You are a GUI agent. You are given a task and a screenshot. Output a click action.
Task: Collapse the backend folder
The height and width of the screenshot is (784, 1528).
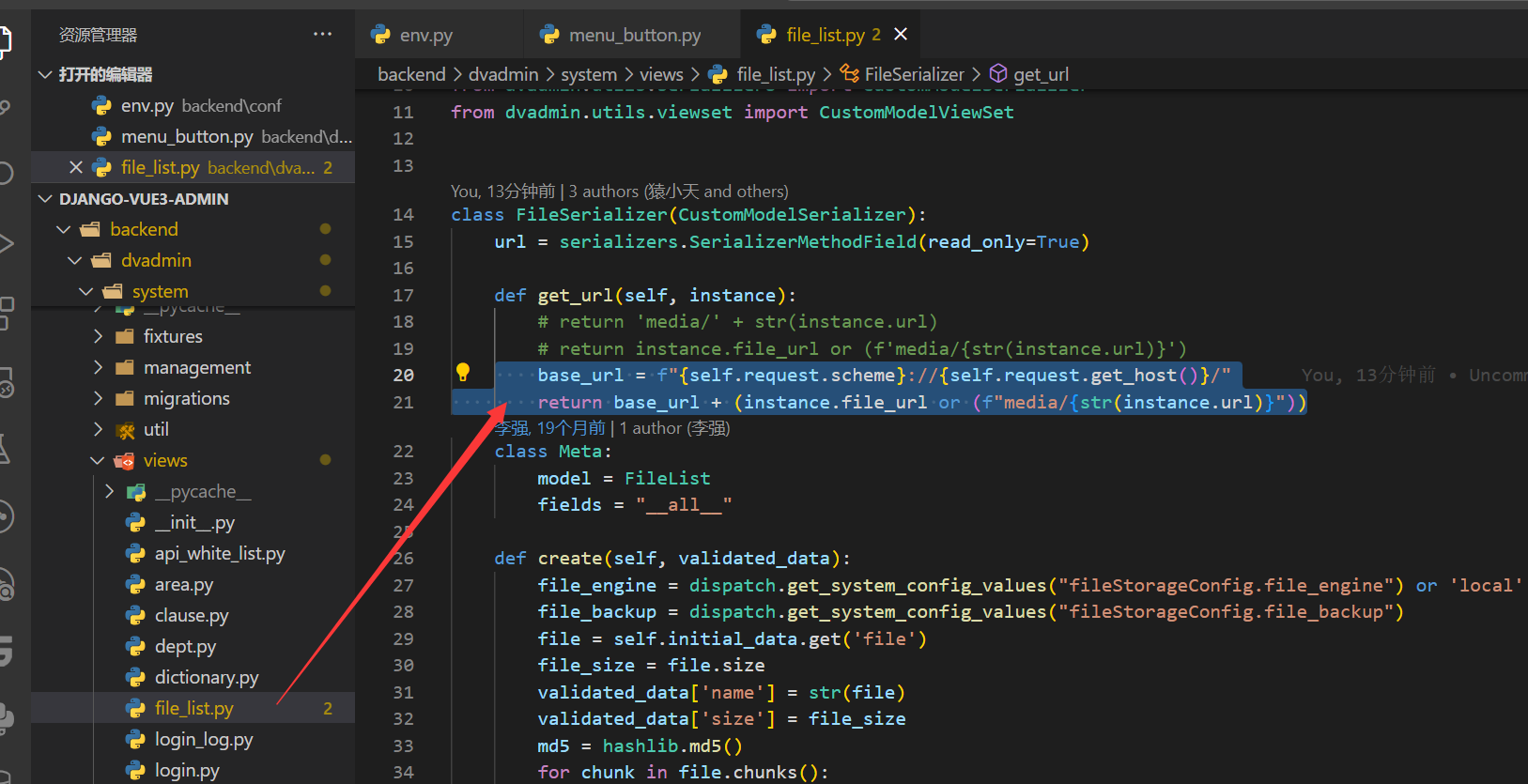64,229
